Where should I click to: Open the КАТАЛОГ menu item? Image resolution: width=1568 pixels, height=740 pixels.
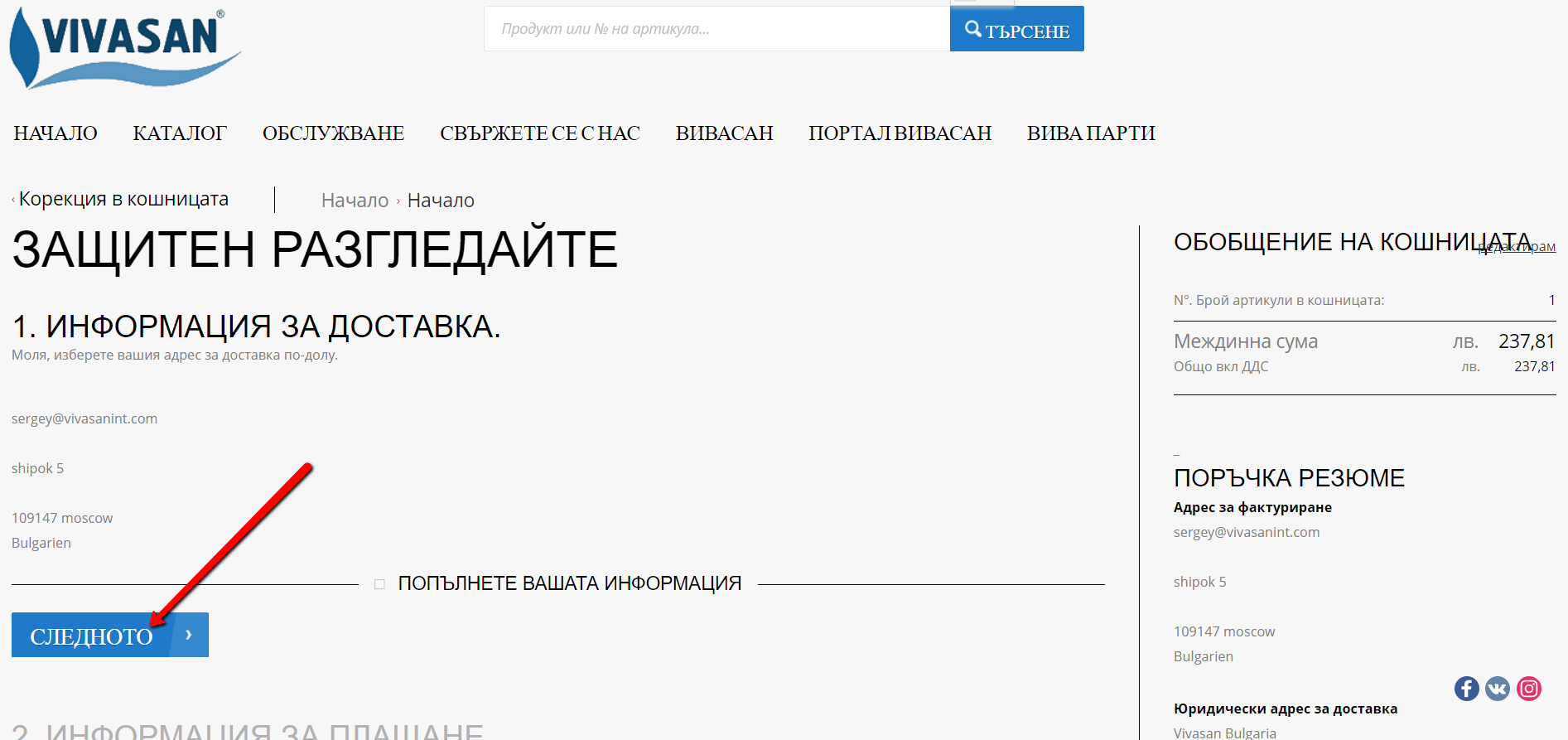[180, 133]
